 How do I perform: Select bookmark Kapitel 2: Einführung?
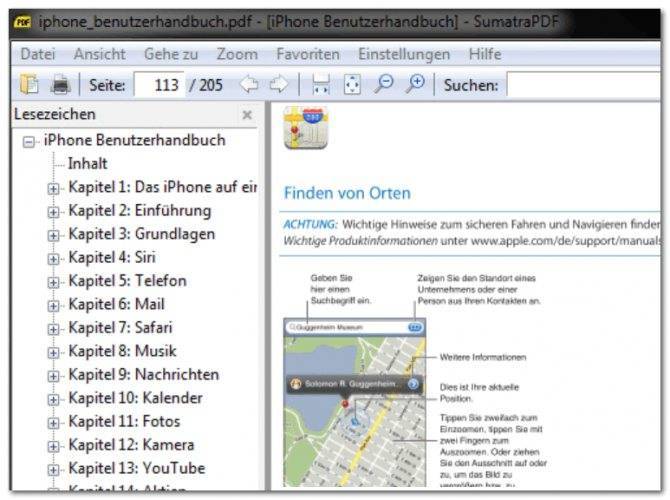tap(140, 211)
